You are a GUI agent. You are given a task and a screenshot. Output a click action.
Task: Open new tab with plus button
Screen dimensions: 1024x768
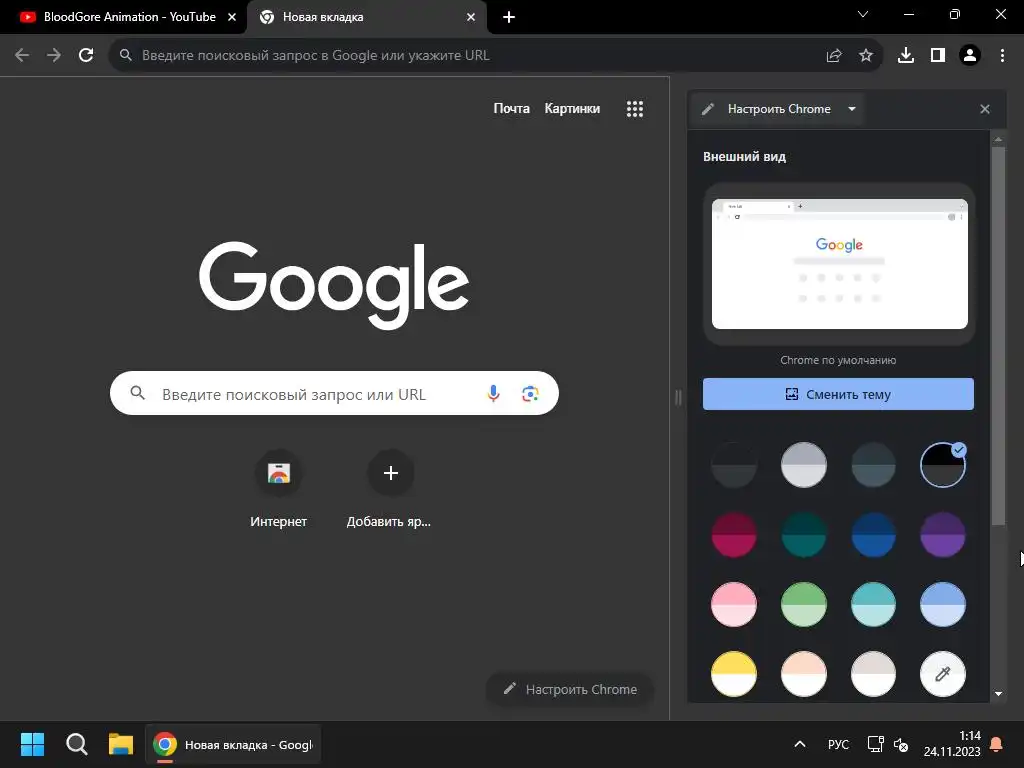point(509,18)
